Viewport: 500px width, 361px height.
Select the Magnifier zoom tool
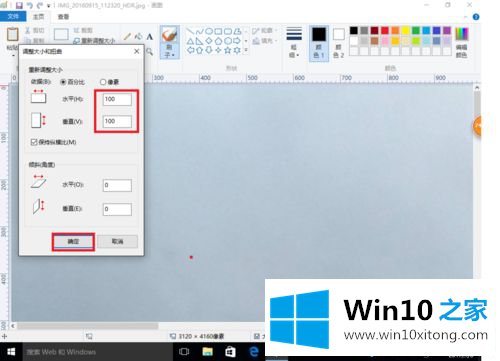(x=150, y=51)
